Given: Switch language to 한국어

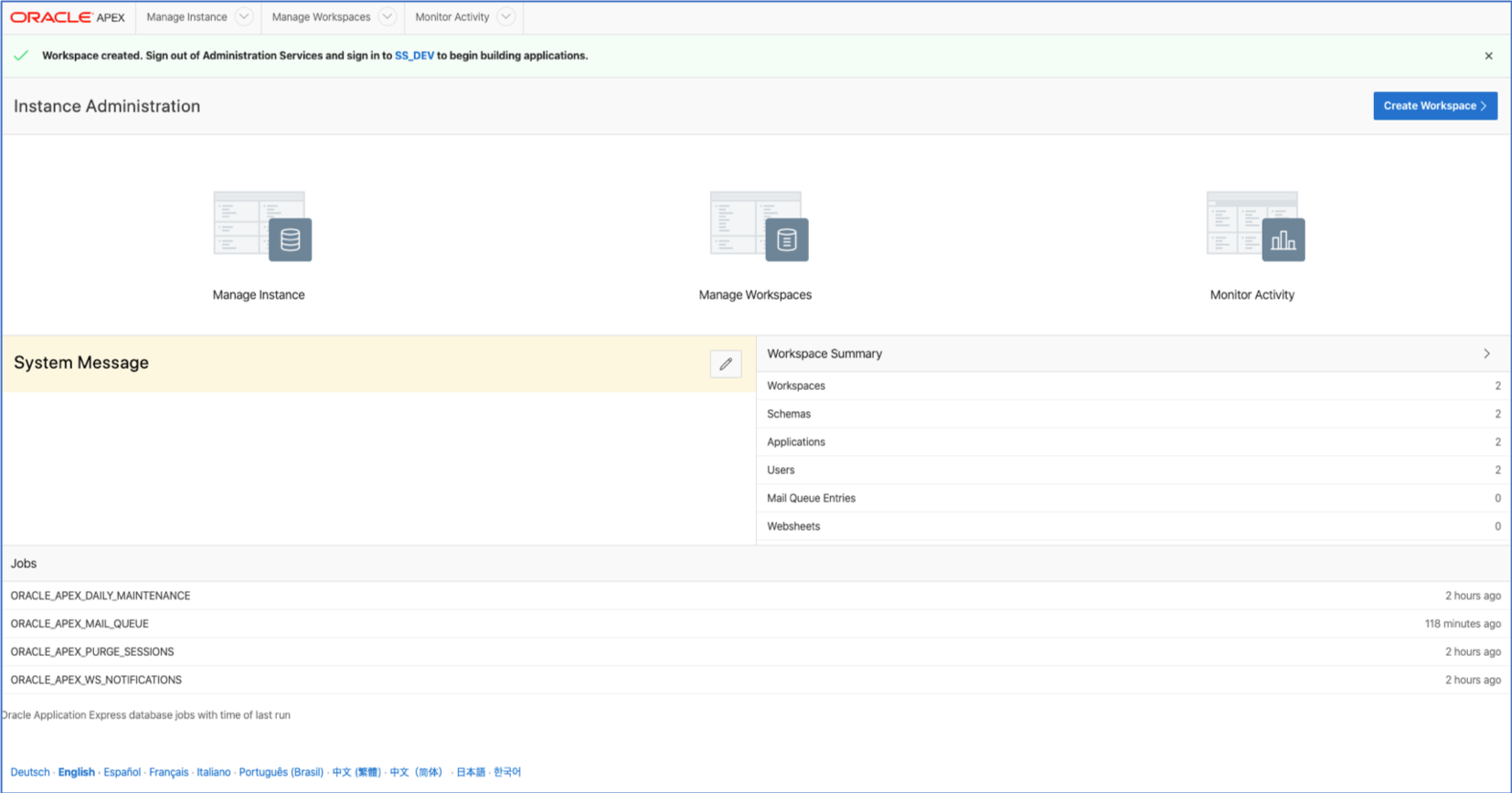Looking at the screenshot, I should coord(507,772).
